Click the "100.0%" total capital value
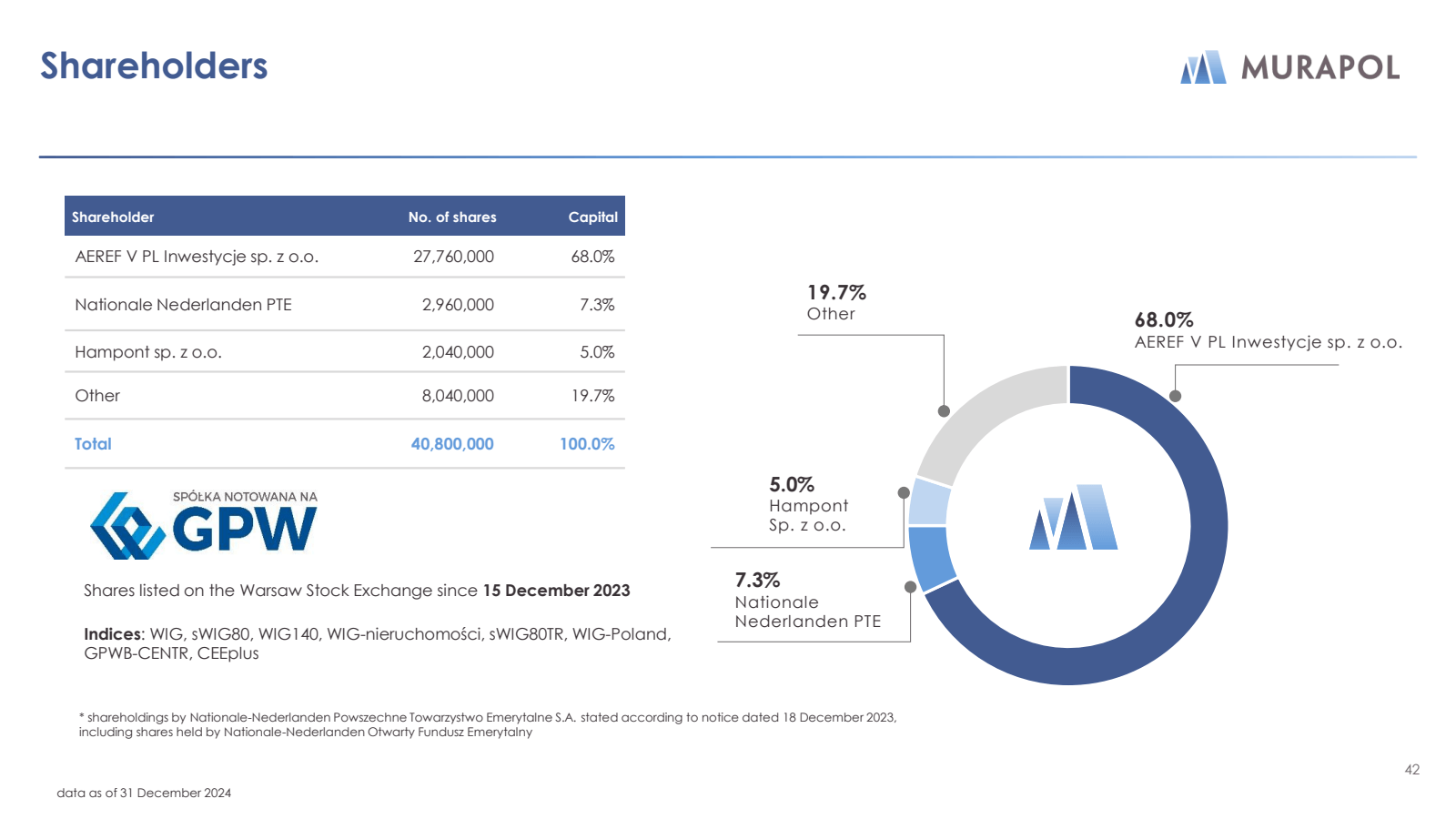1456x819 pixels. (x=587, y=444)
